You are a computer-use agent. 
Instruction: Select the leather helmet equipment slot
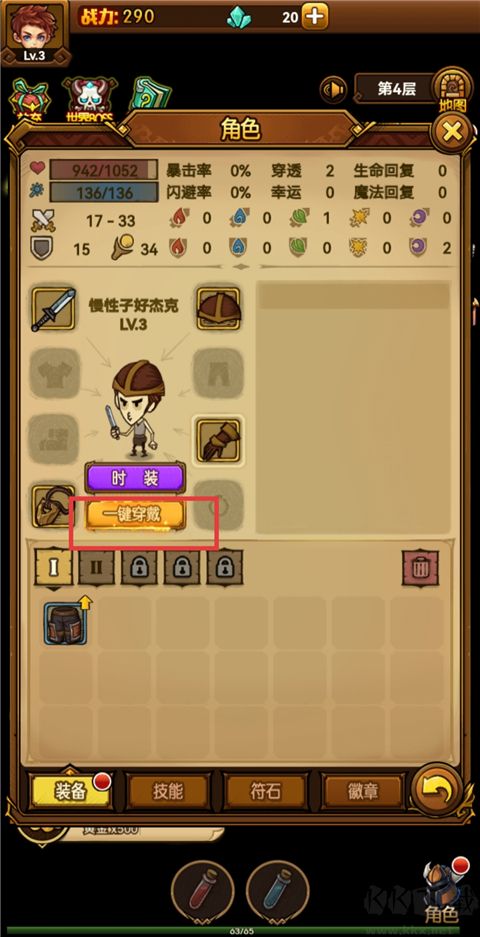(x=218, y=308)
